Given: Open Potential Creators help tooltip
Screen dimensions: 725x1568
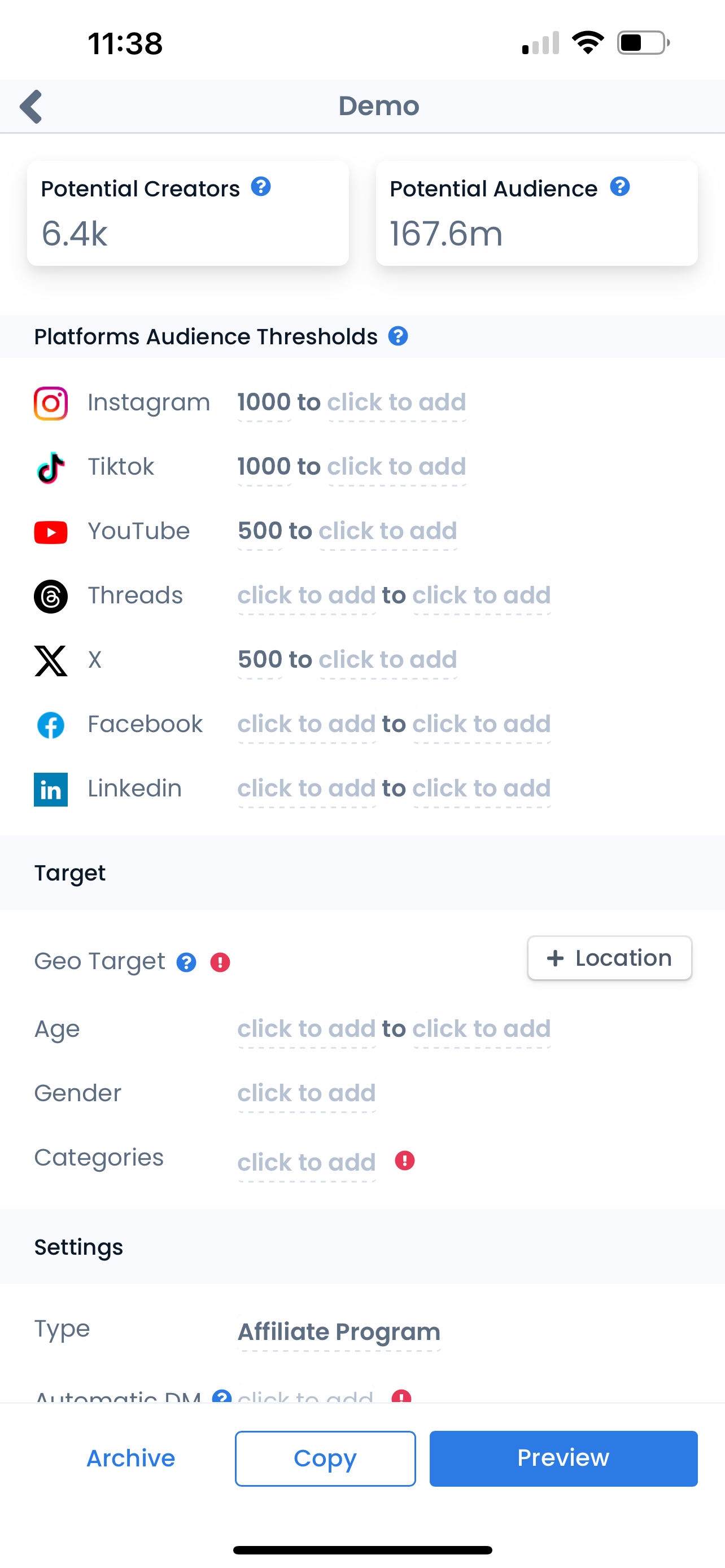Looking at the screenshot, I should (260, 187).
